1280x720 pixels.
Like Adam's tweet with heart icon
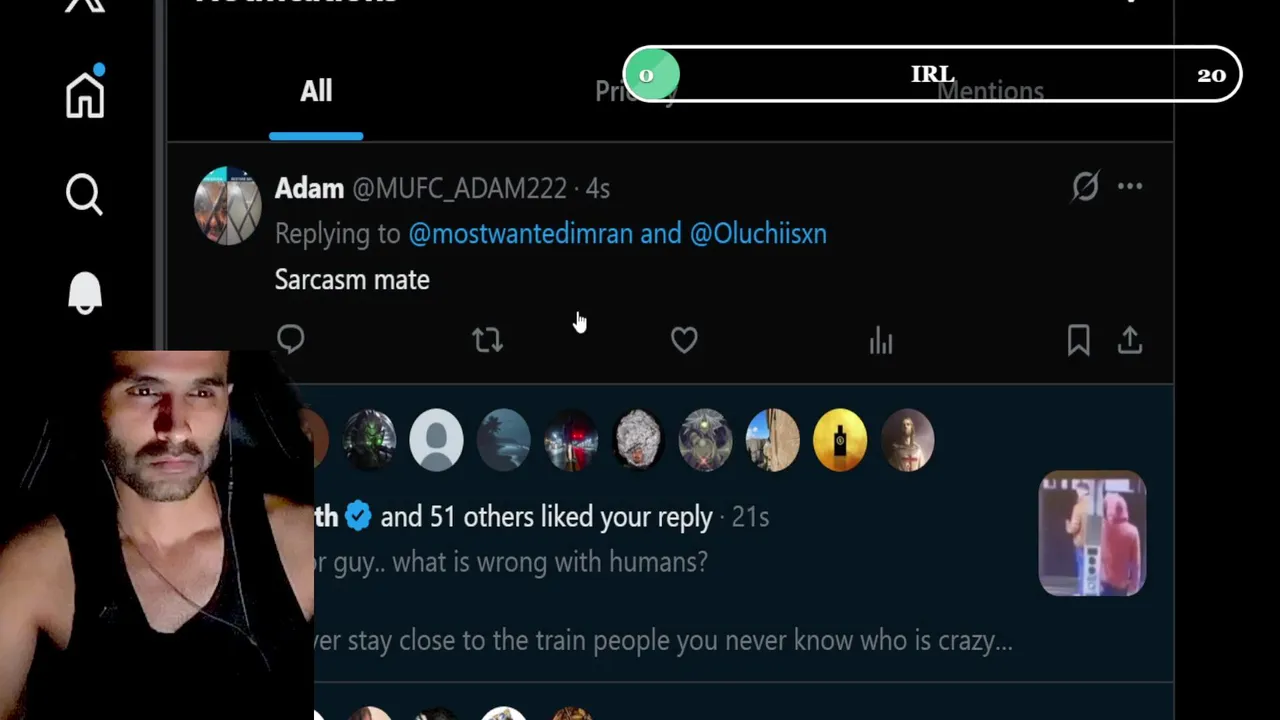684,340
